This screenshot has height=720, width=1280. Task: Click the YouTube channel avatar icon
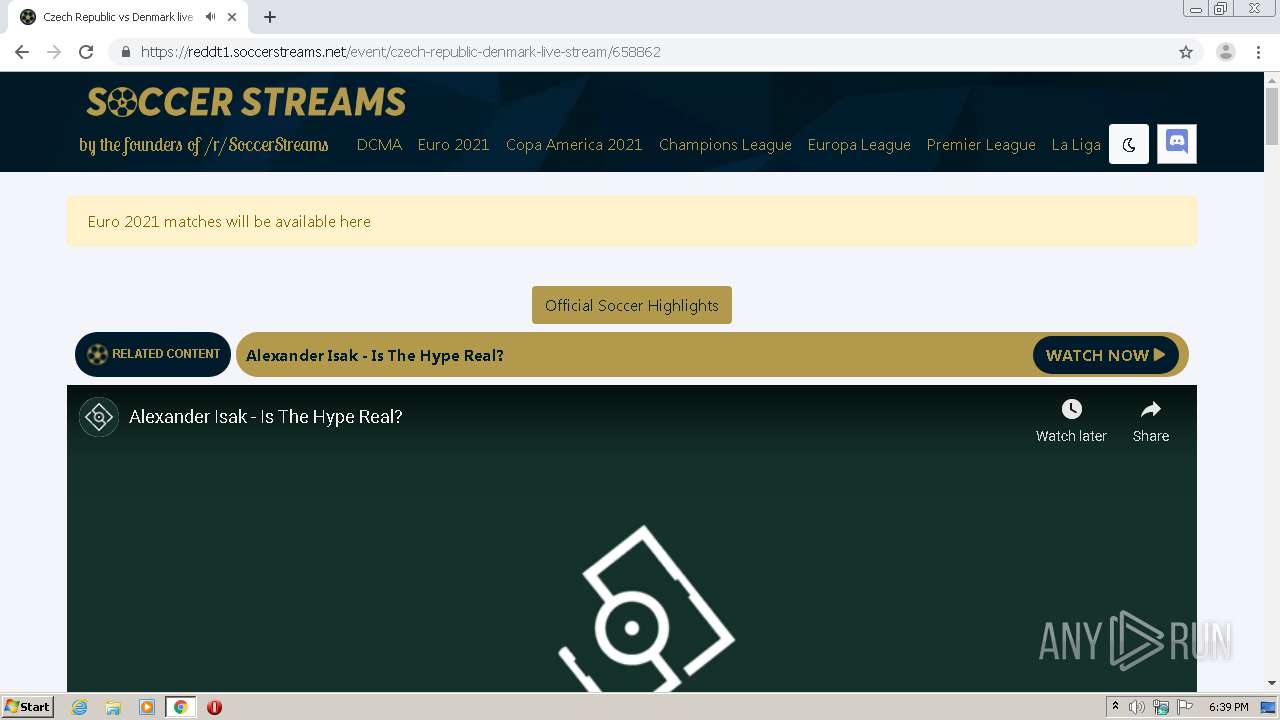pos(99,417)
